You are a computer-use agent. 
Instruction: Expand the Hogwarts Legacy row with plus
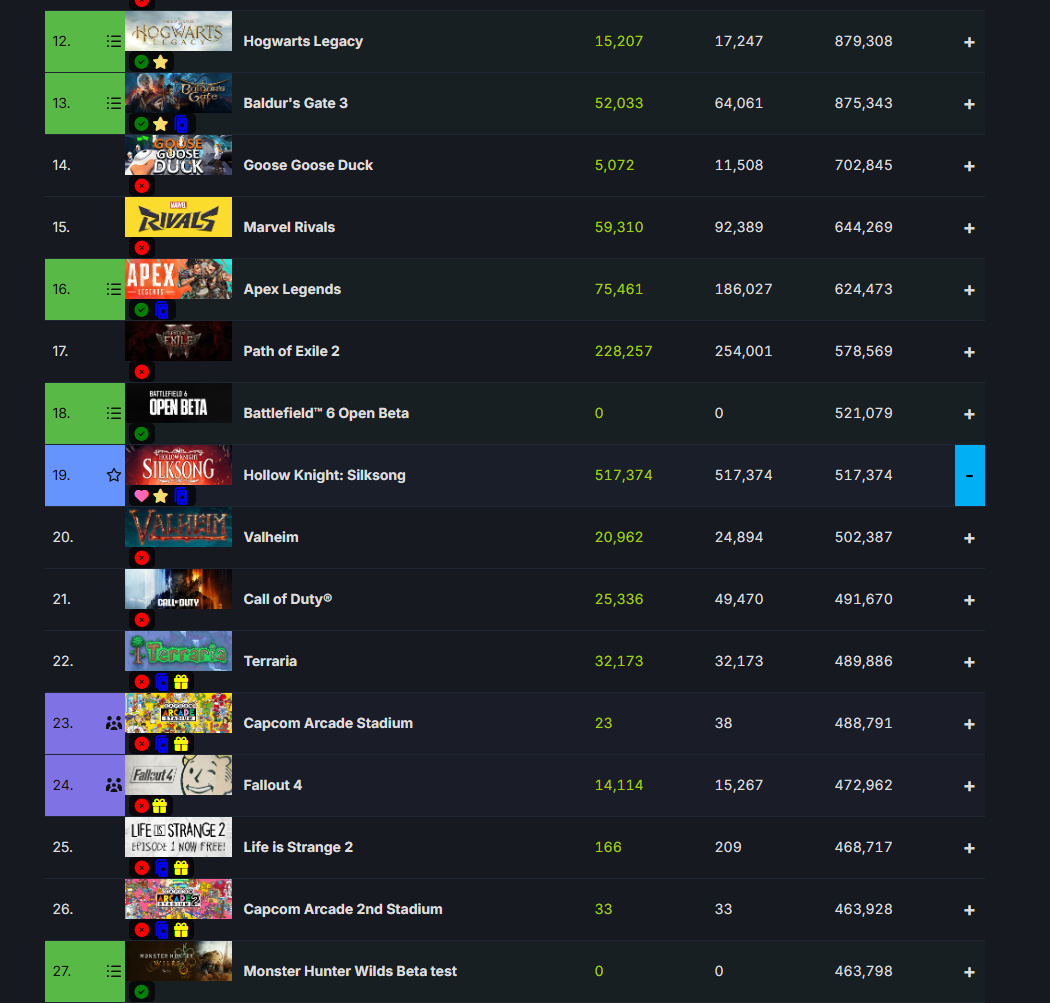[969, 42]
